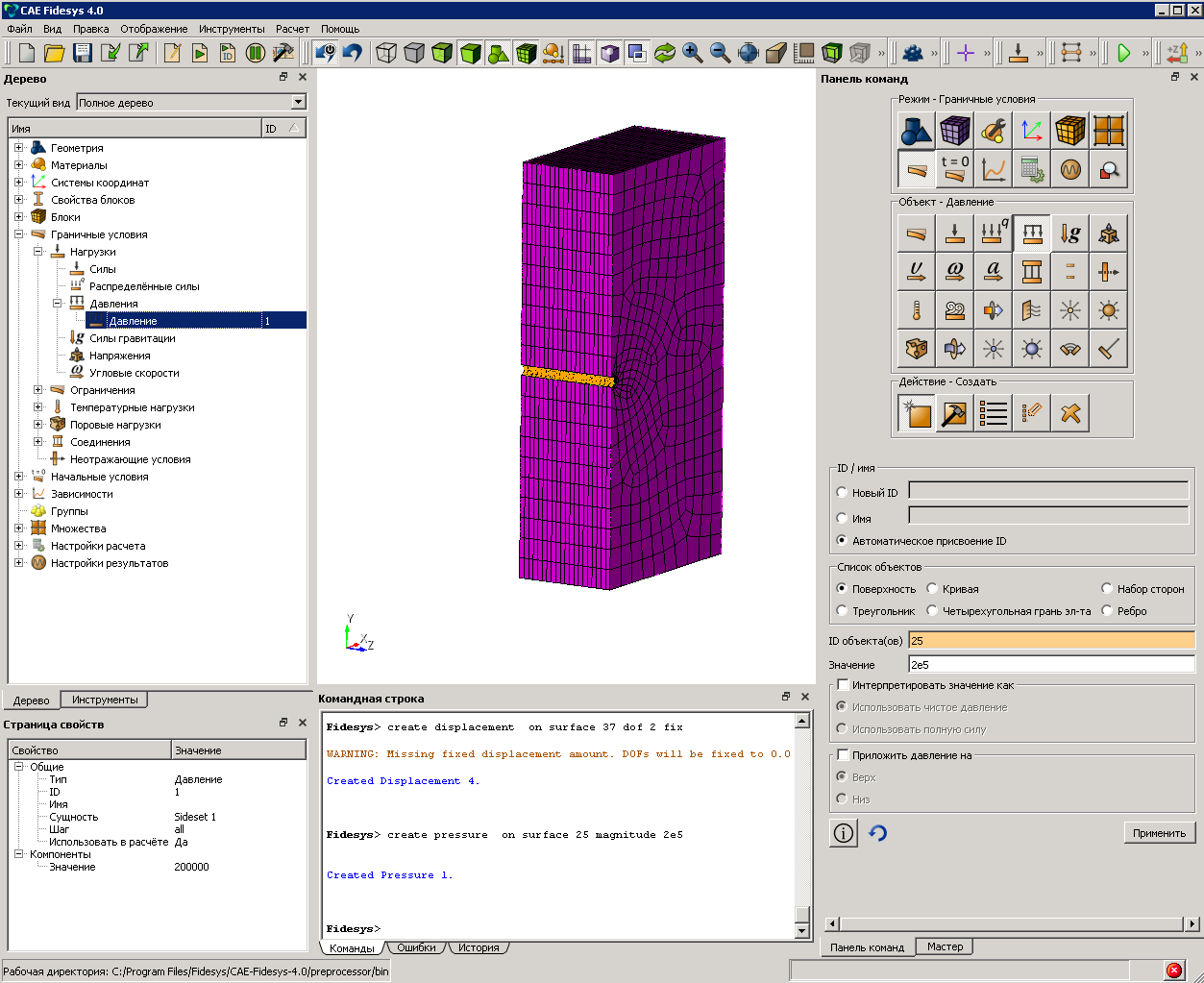1204x983 pixels.
Task: Open file with the yellow folder icon
Action: point(55,53)
